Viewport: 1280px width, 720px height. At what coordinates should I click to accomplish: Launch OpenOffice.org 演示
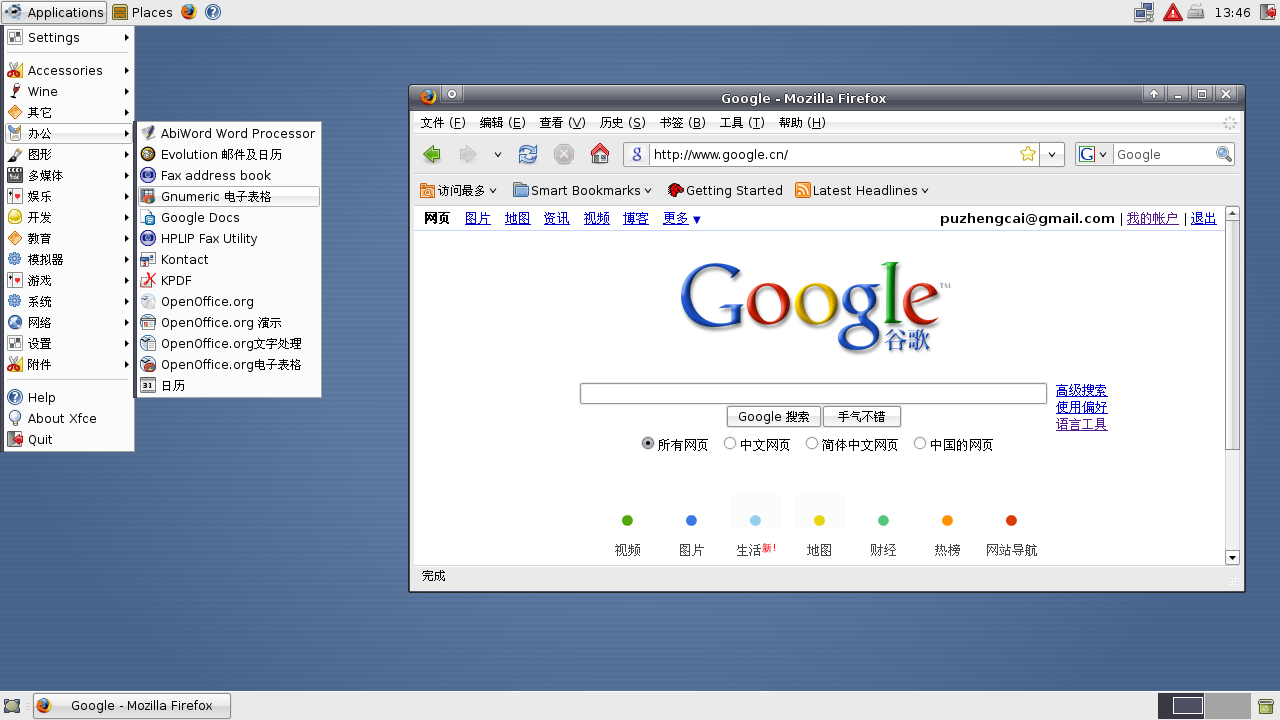[x=229, y=322]
